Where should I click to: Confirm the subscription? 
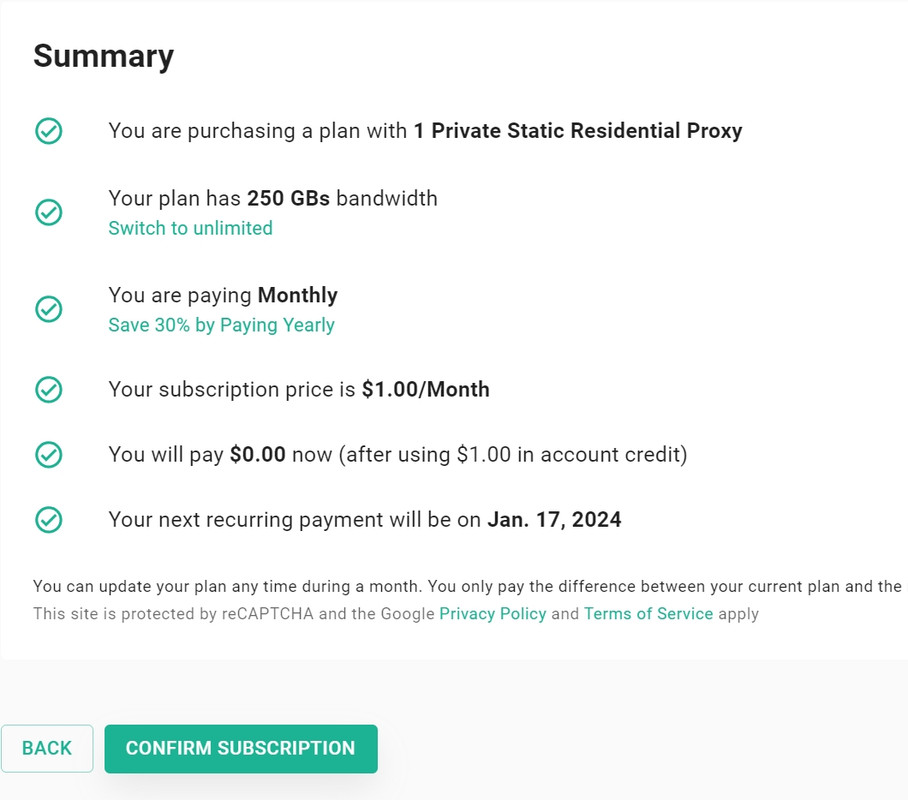pyautogui.click(x=241, y=748)
